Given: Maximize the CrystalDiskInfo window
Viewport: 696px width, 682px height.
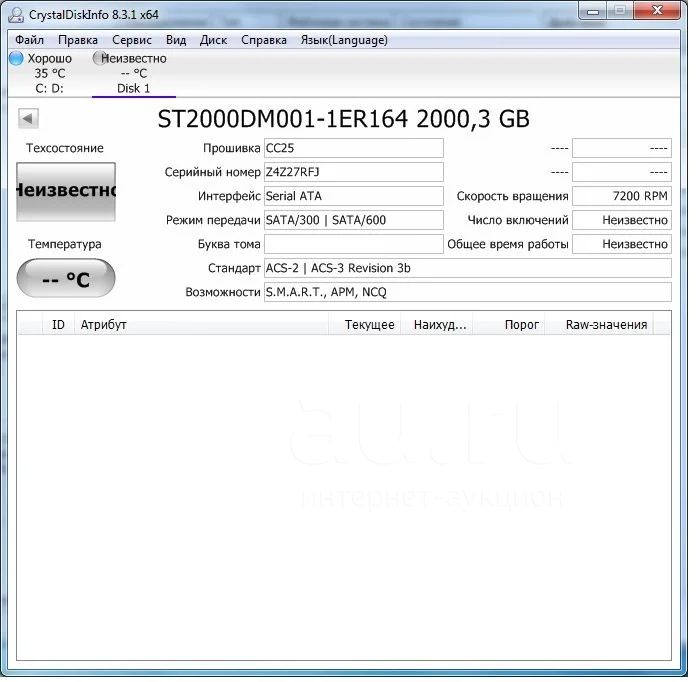Looking at the screenshot, I should click(620, 11).
